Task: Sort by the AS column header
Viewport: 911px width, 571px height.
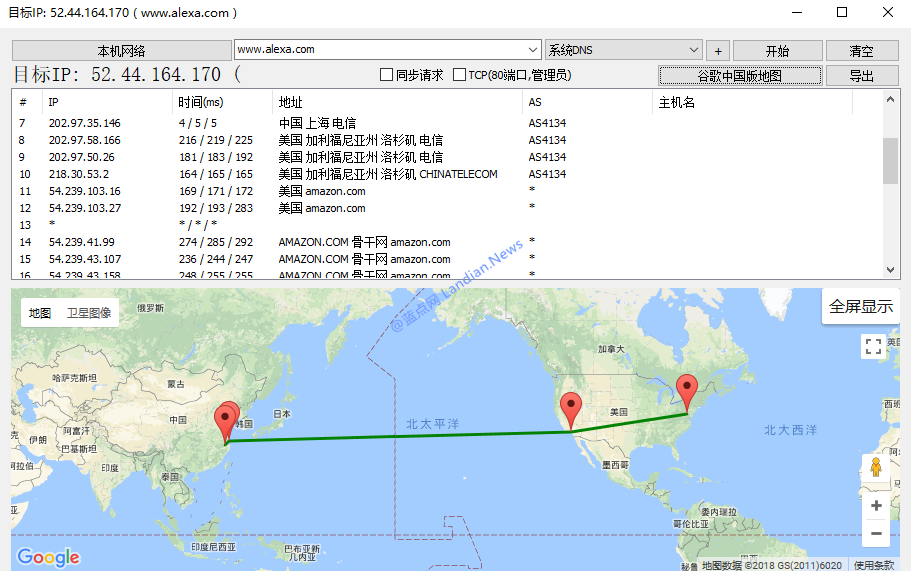Action: [587, 102]
